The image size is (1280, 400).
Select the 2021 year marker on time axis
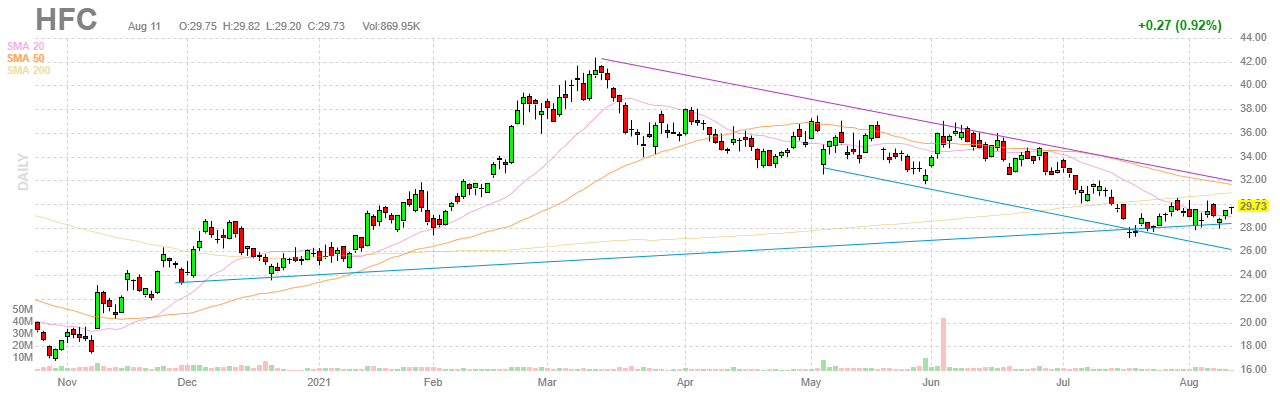(318, 382)
